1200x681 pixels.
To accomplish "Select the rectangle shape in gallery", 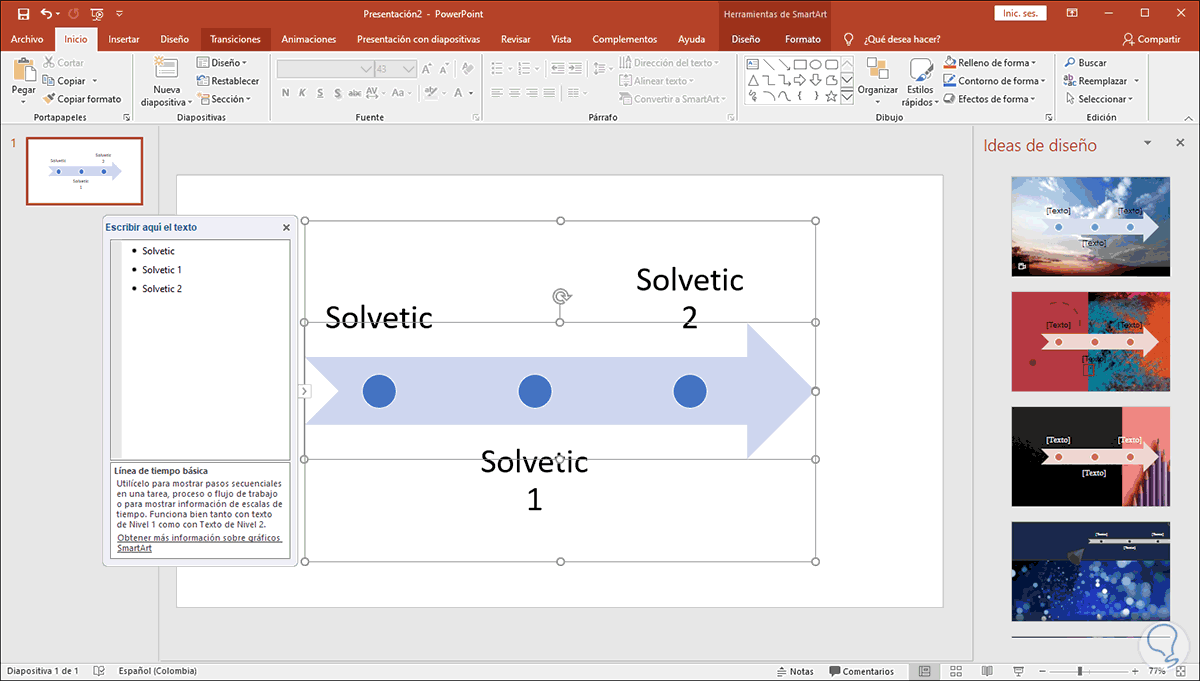I will tap(800, 64).
